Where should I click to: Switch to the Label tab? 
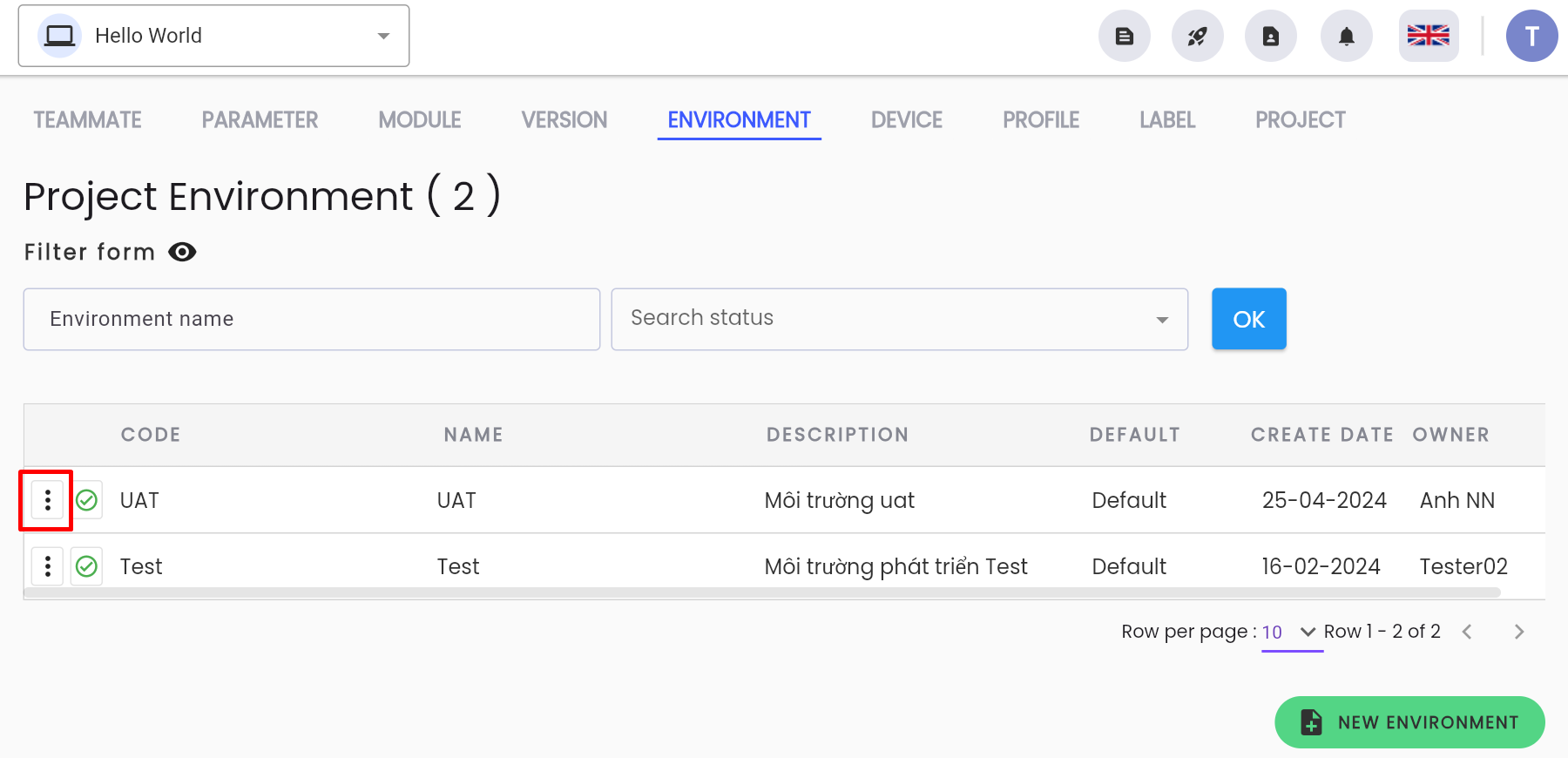pos(1167,120)
